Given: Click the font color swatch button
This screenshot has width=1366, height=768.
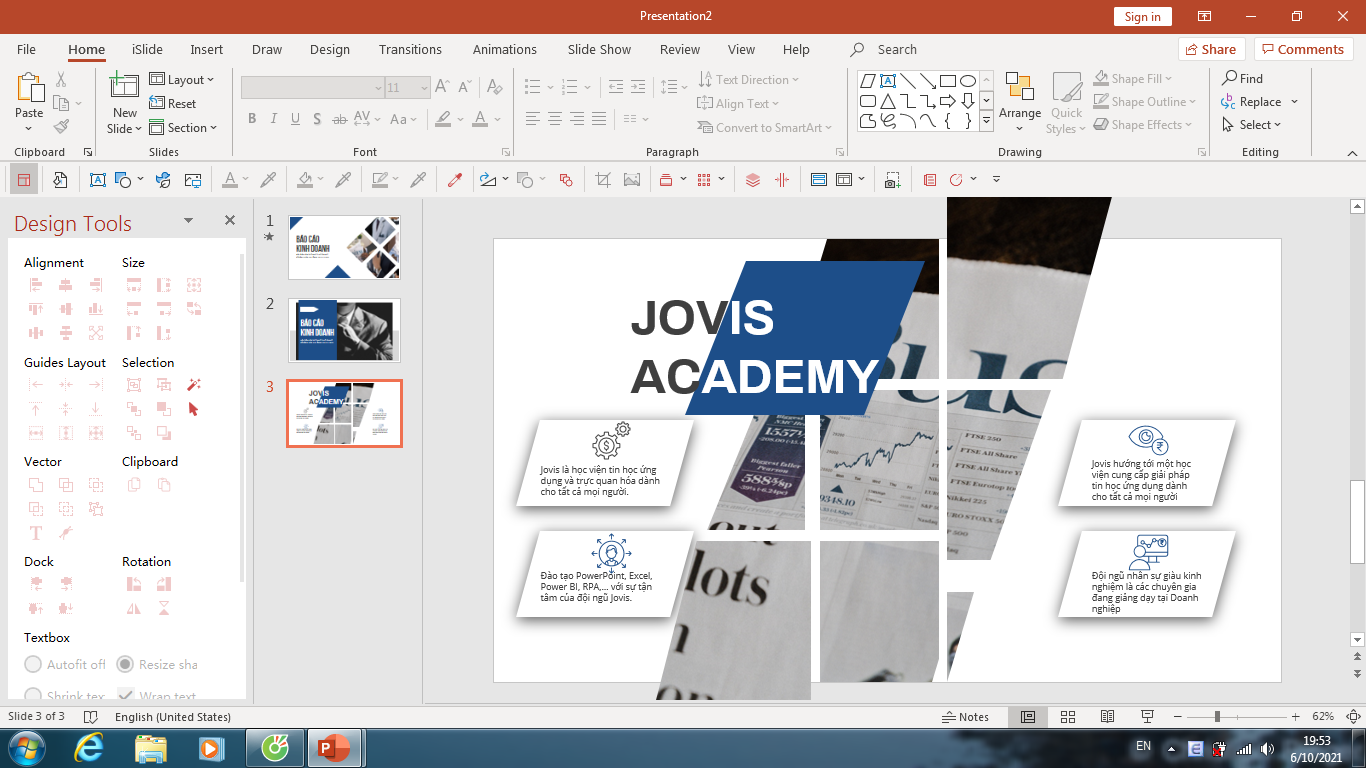Looking at the screenshot, I should (480, 119).
